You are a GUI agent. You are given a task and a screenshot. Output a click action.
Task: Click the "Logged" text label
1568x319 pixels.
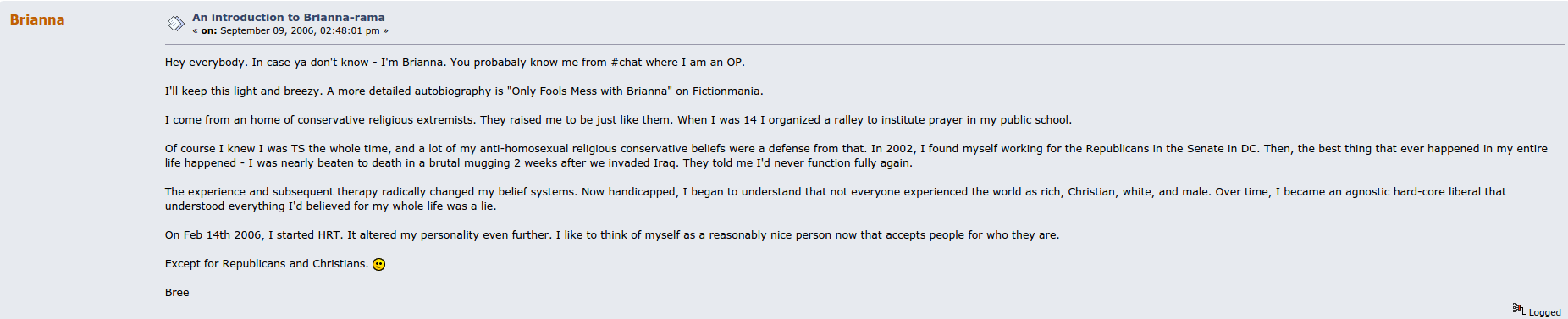1544,312
